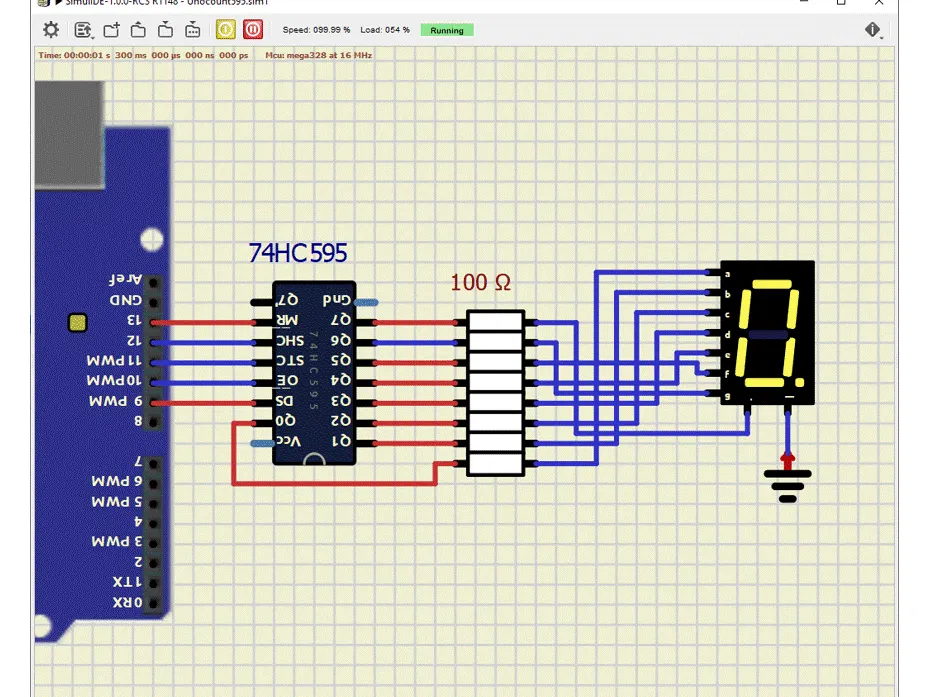929x697 pixels.
Task: Click Arduino pin 7 connector
Action: (x=153, y=464)
